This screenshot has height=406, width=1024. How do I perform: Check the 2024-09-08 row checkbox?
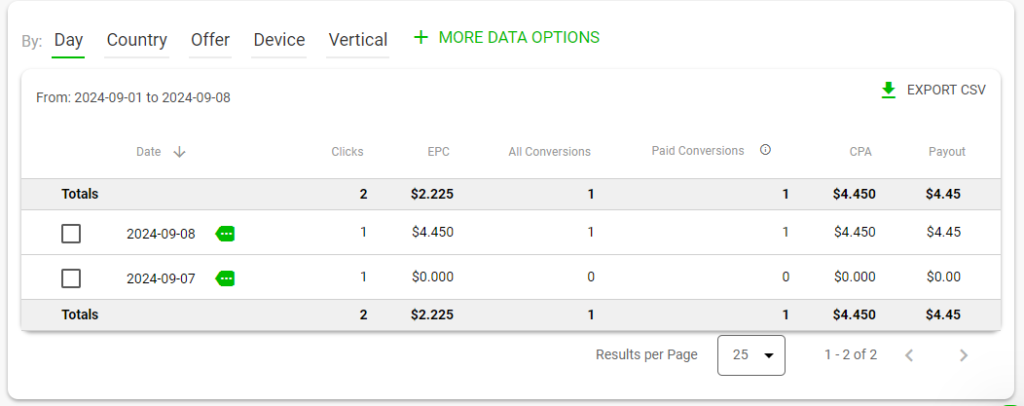click(x=71, y=233)
